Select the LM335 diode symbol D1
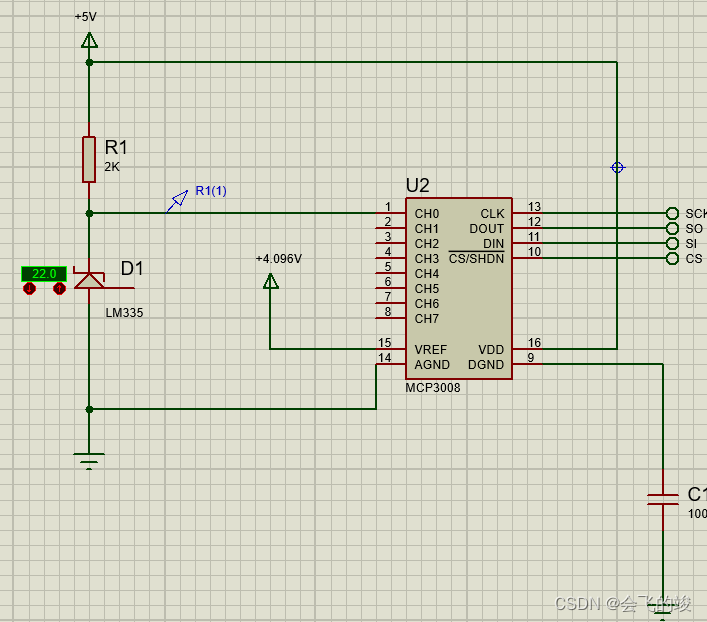Image resolution: width=707 pixels, height=622 pixels. pos(89,280)
